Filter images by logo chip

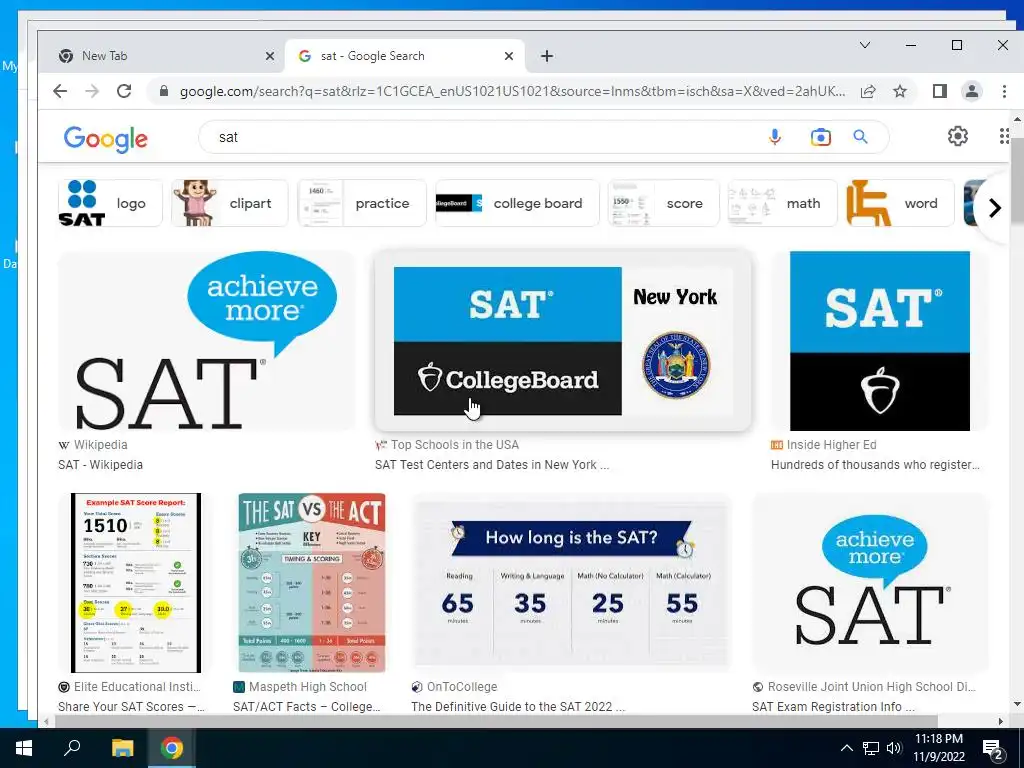pos(110,203)
